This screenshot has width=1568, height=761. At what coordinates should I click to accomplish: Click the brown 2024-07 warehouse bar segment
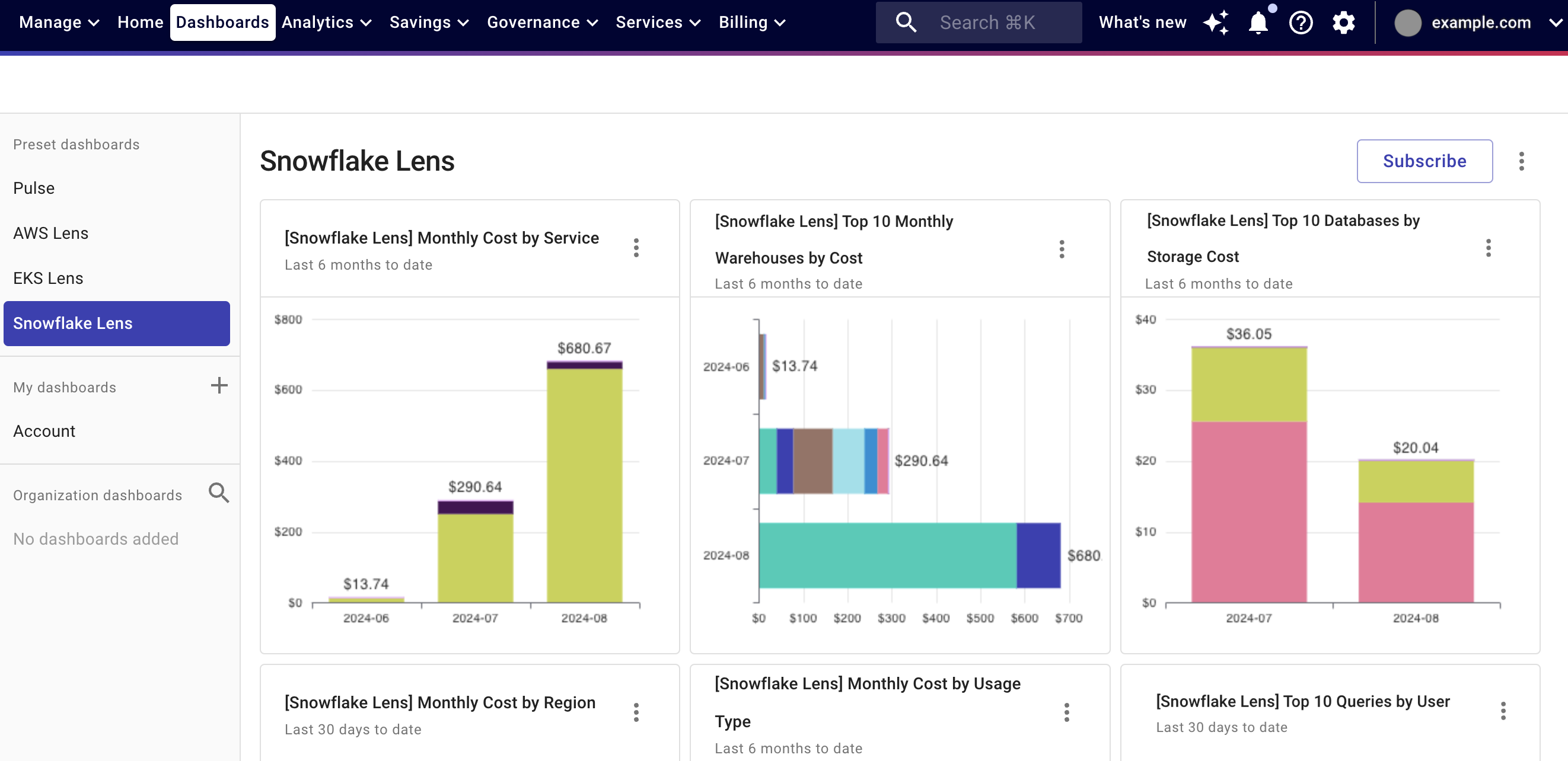pyautogui.click(x=812, y=461)
